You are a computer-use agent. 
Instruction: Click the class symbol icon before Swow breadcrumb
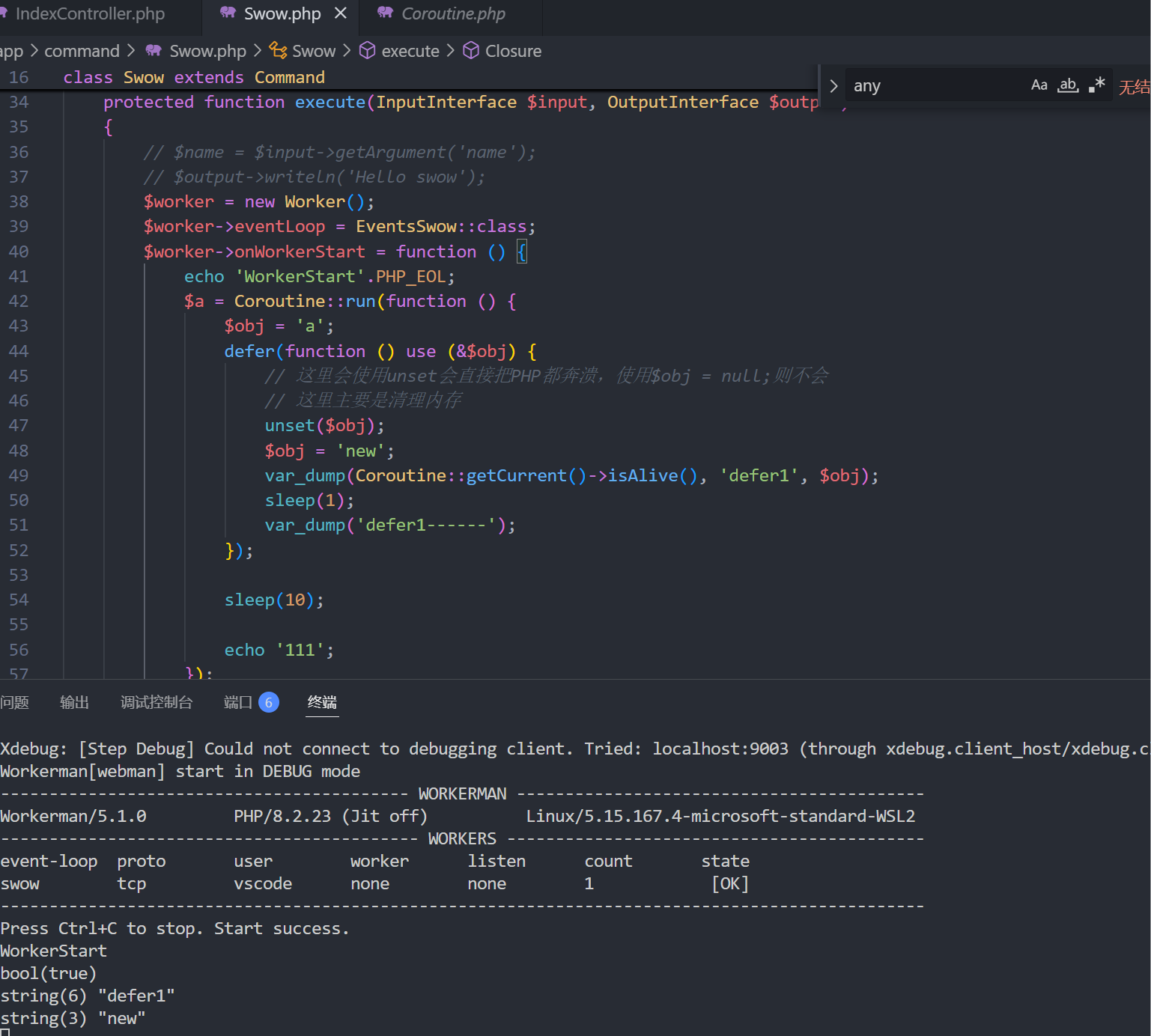[x=278, y=50]
